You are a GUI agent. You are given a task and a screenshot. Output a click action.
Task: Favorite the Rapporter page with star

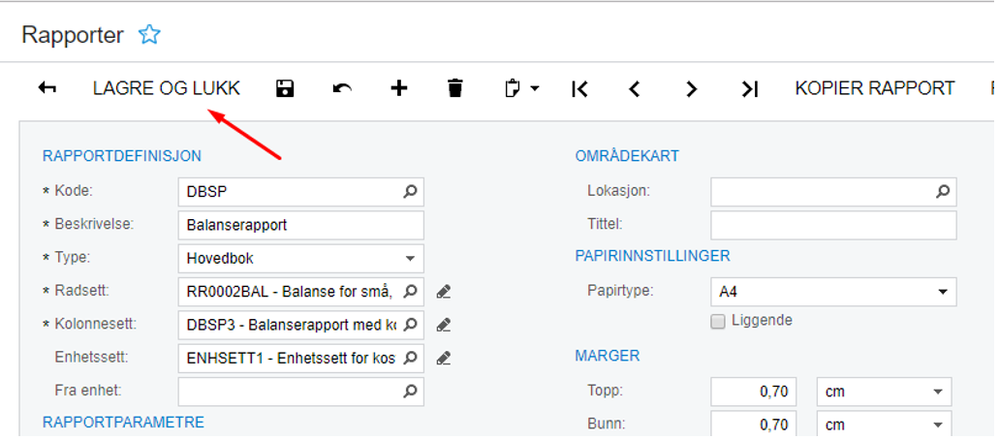pos(149,35)
